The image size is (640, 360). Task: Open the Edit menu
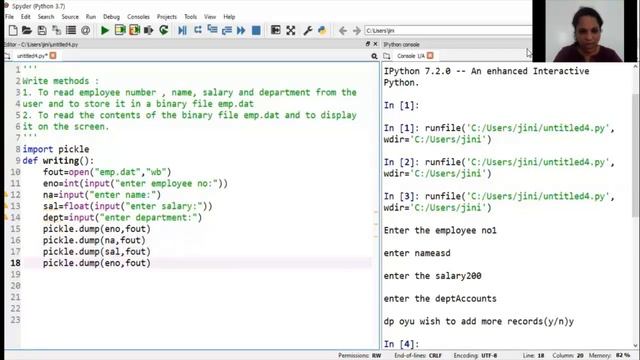[26, 17]
